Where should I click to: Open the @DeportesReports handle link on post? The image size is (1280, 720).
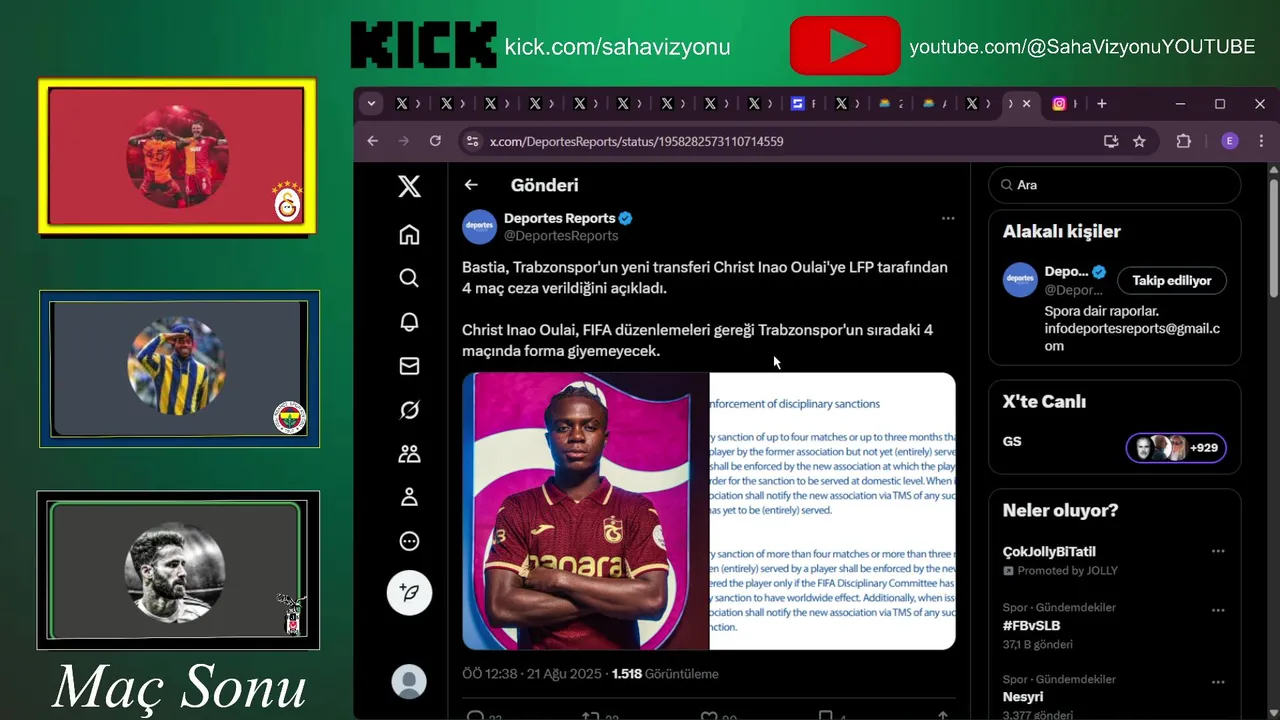pyautogui.click(x=561, y=236)
